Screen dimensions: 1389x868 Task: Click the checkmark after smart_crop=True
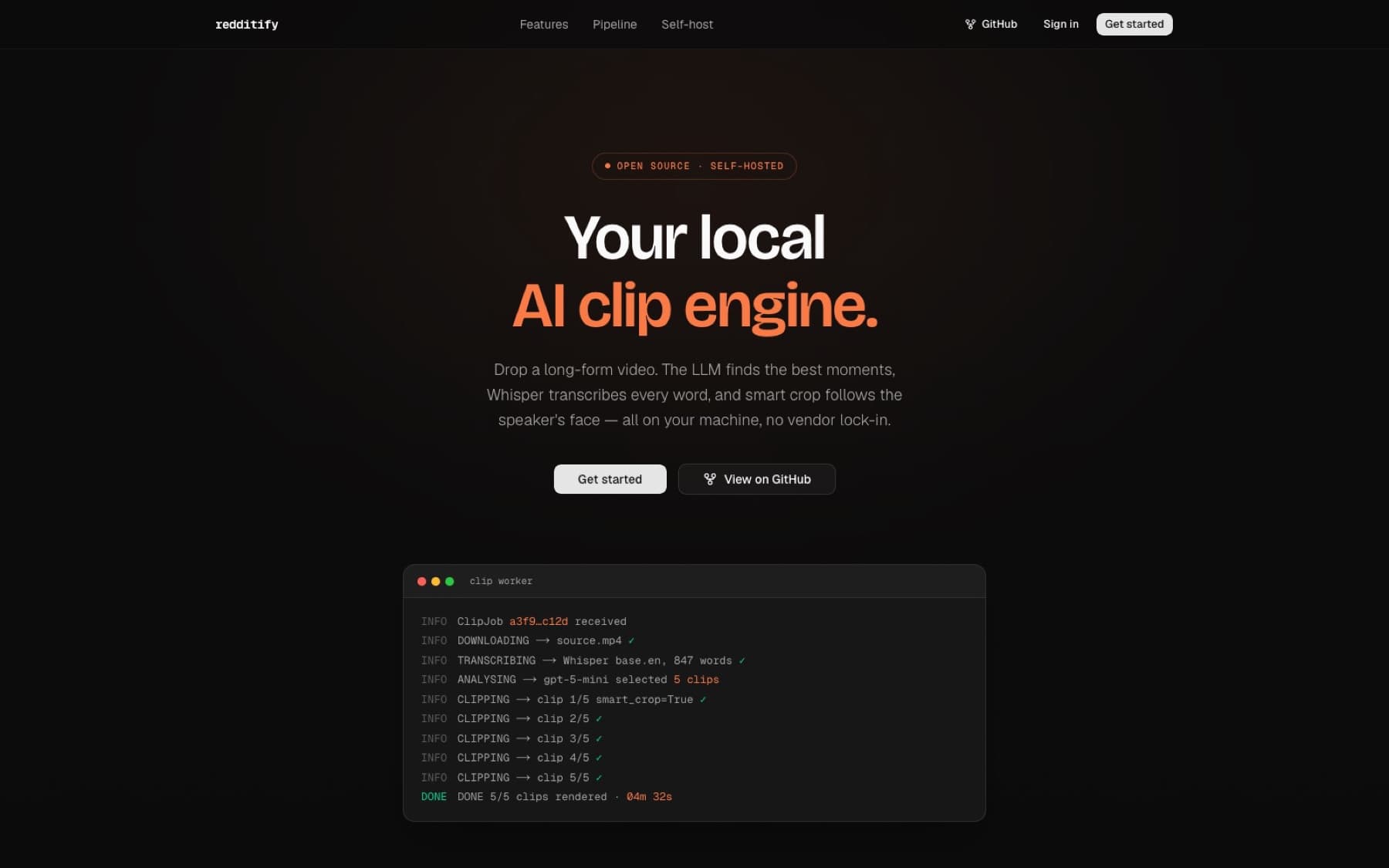703,700
